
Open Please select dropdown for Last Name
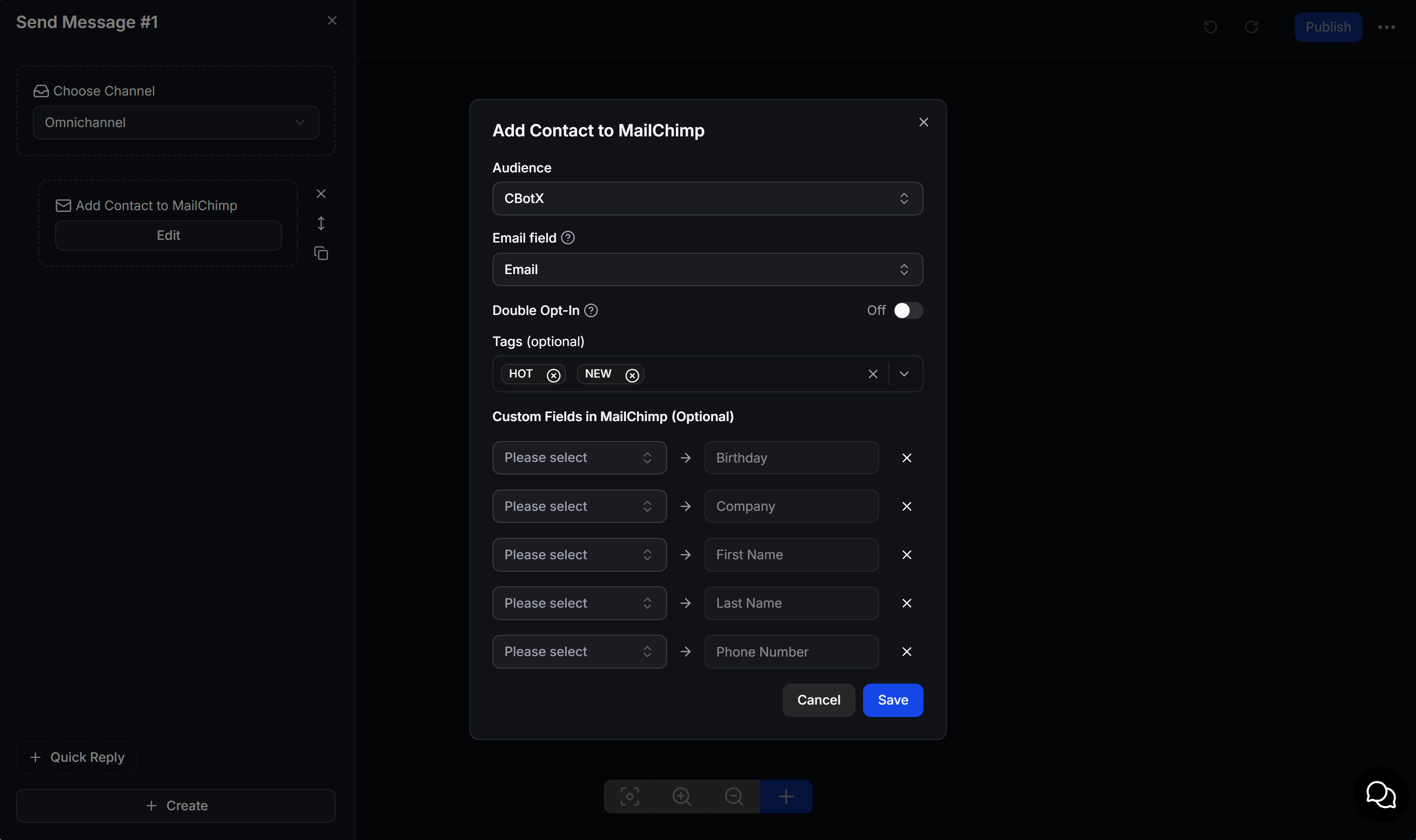pyautogui.click(x=579, y=603)
